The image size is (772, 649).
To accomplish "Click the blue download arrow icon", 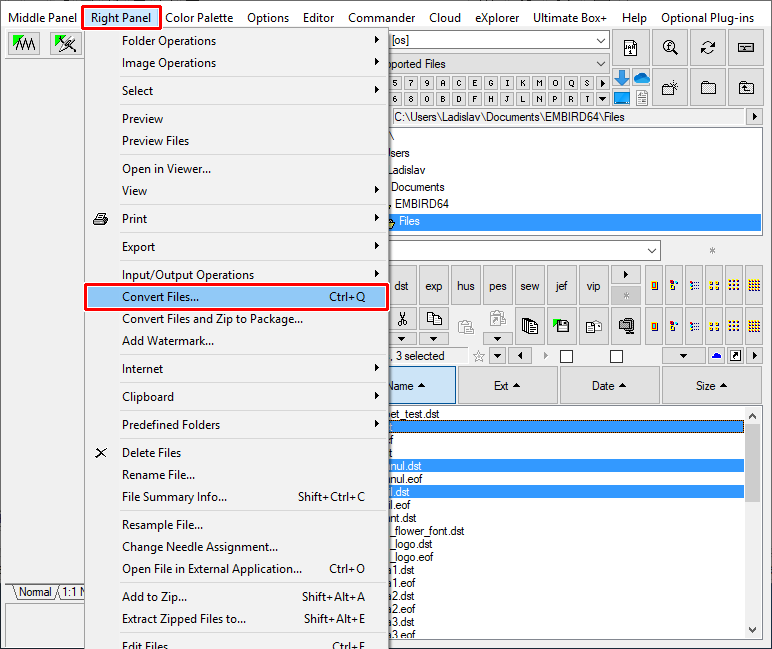I will point(622,78).
